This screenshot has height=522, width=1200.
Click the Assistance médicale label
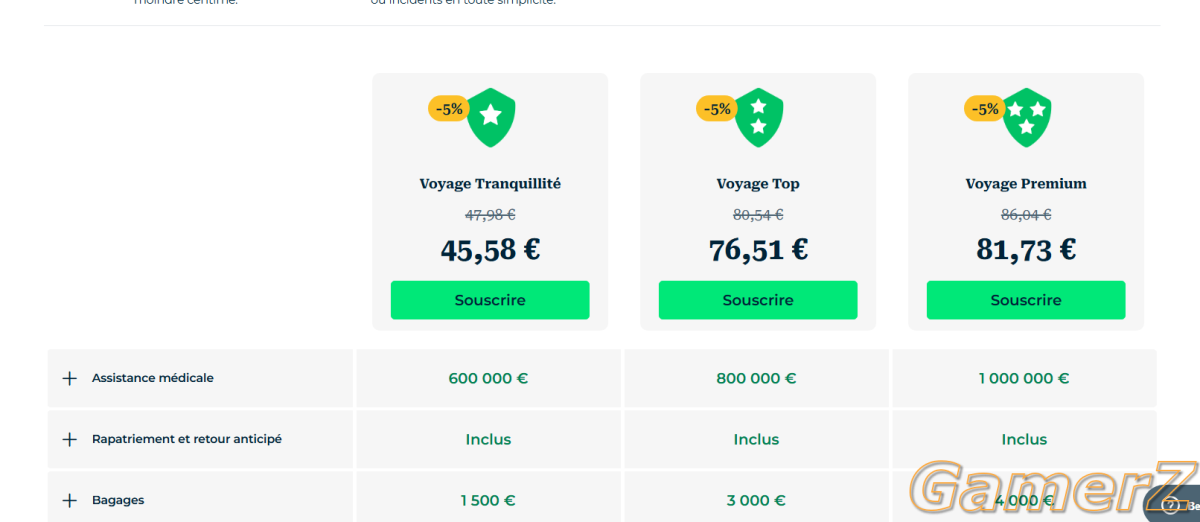click(x=153, y=378)
